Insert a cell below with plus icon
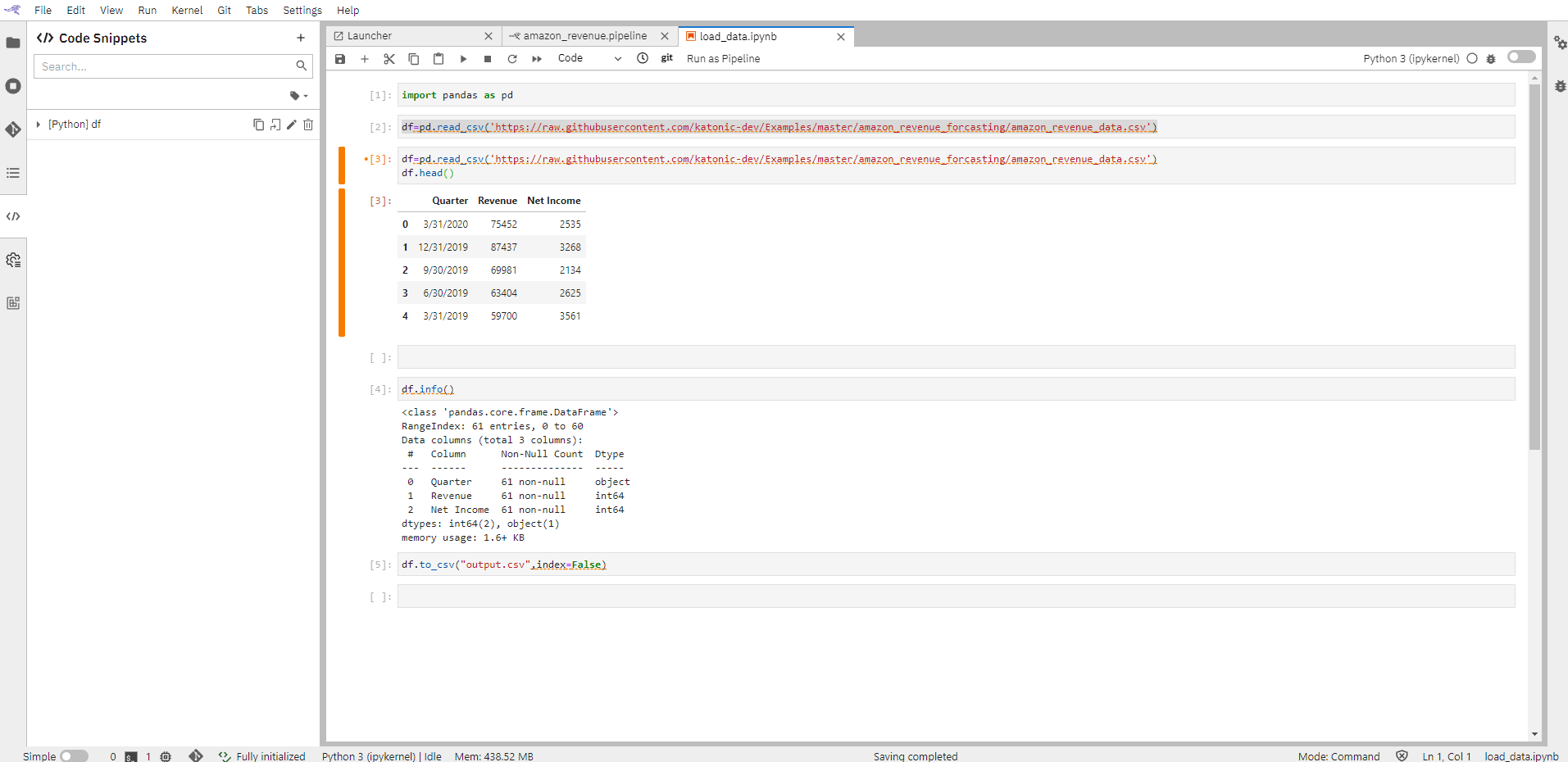 365,59
